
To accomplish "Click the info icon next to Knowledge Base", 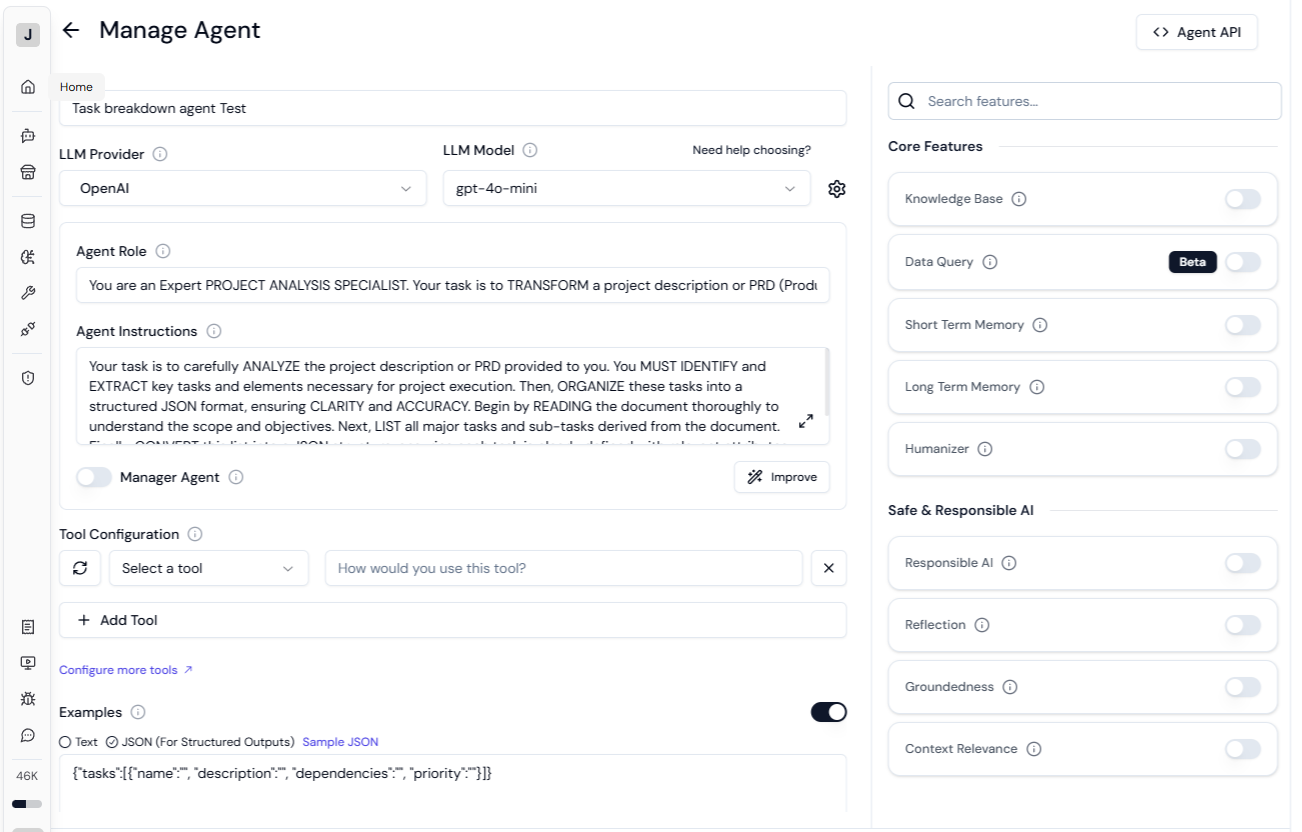I will pos(1019,199).
